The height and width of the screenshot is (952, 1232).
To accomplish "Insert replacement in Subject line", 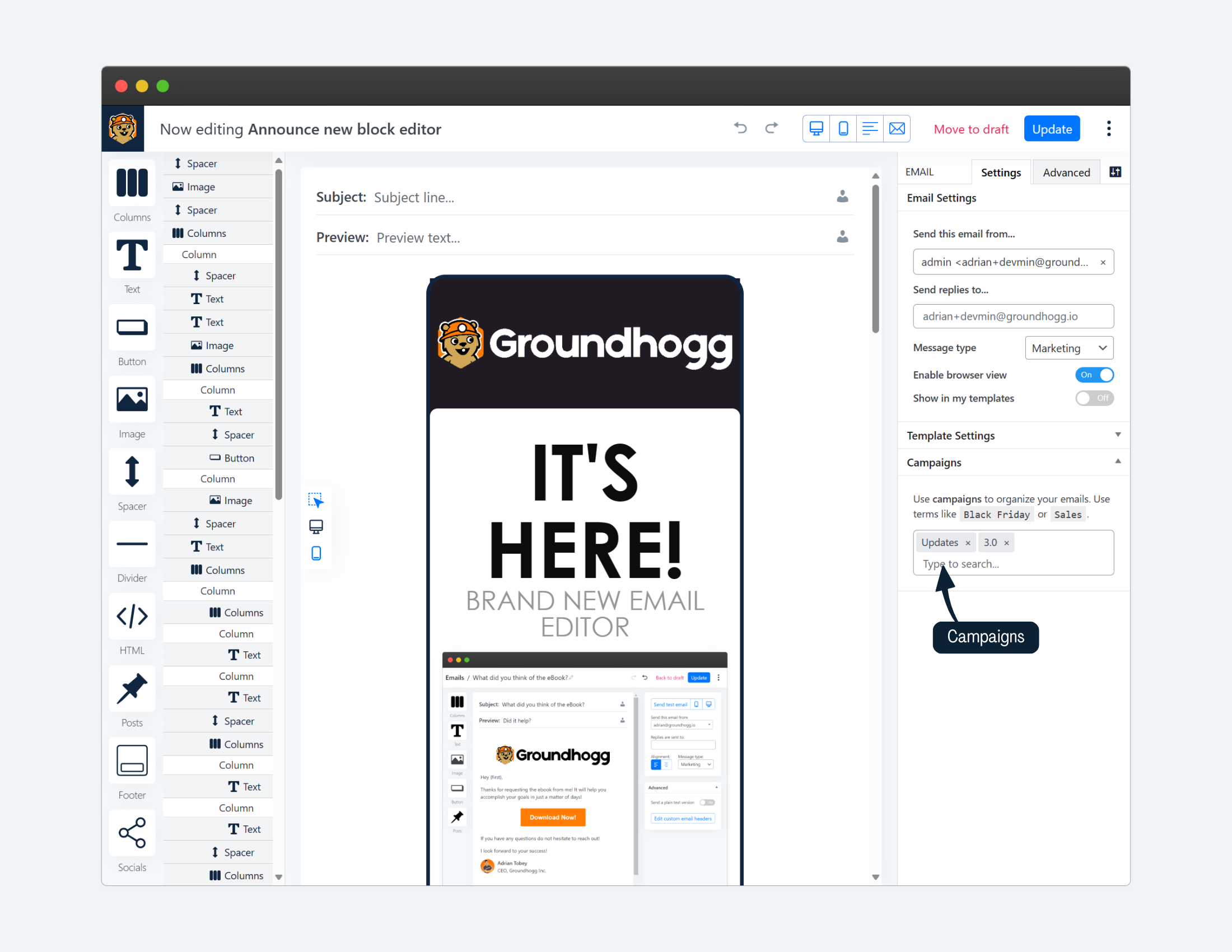I will (x=842, y=197).
